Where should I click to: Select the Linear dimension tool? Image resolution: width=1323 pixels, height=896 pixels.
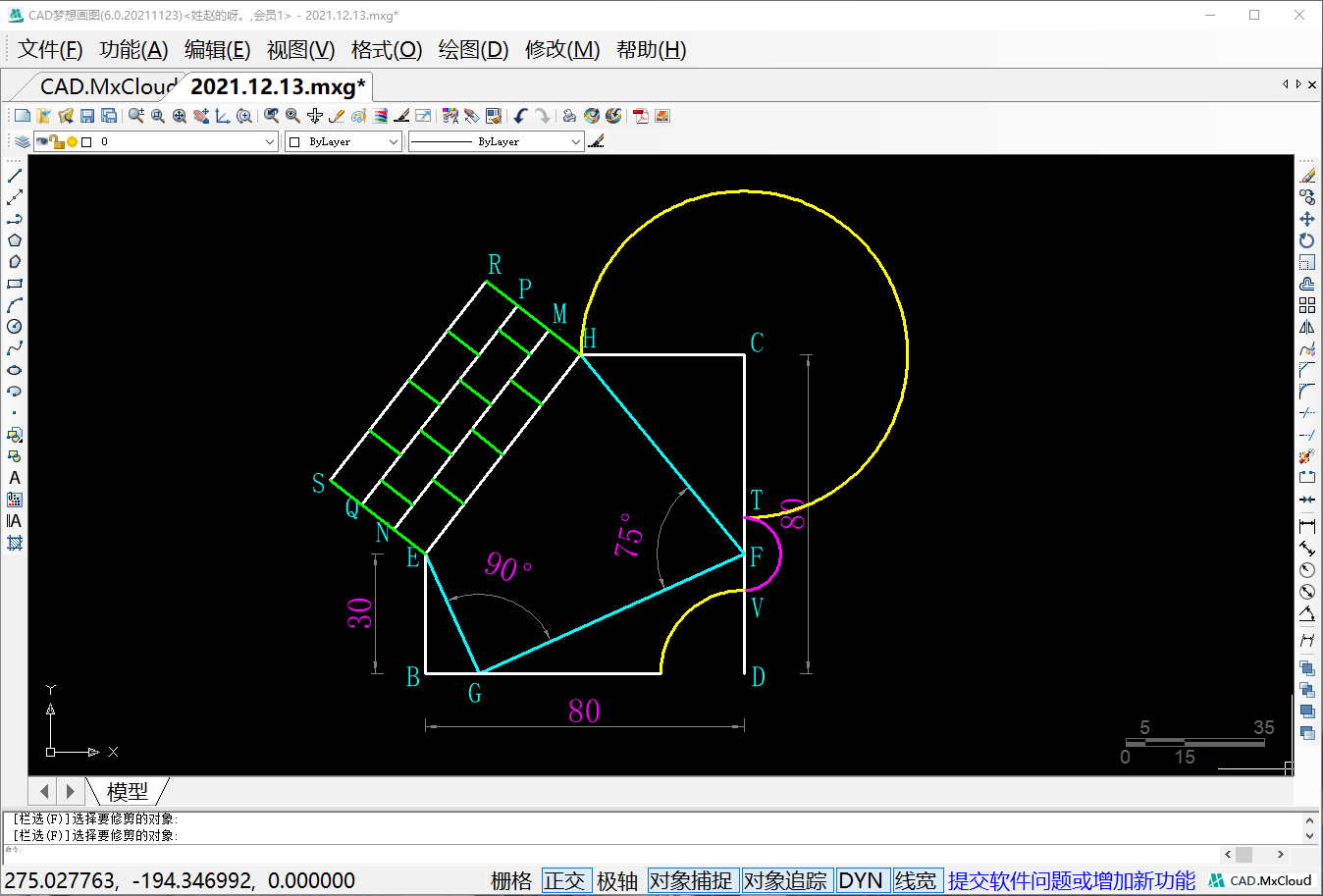click(1307, 527)
